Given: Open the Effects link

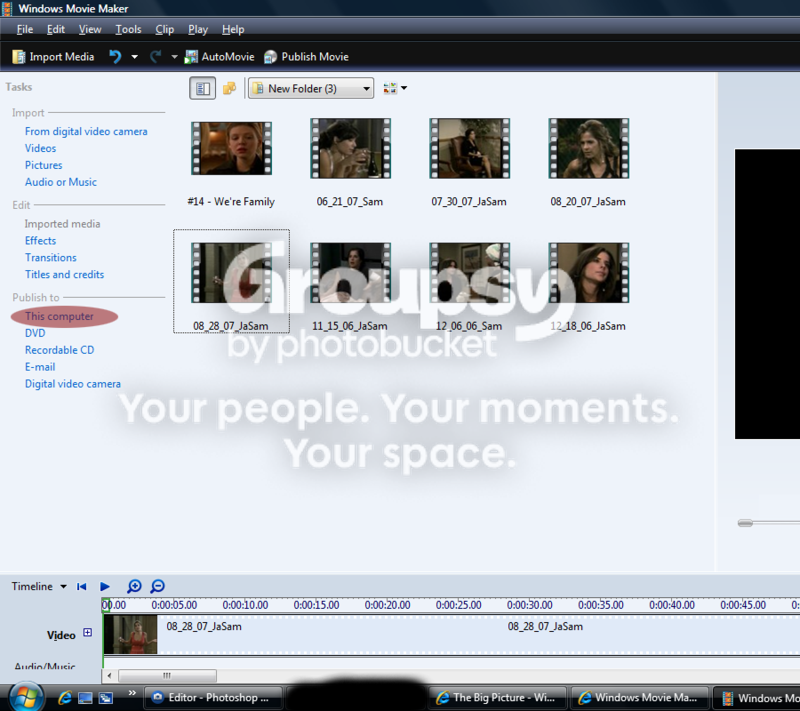Looking at the screenshot, I should click(40, 241).
